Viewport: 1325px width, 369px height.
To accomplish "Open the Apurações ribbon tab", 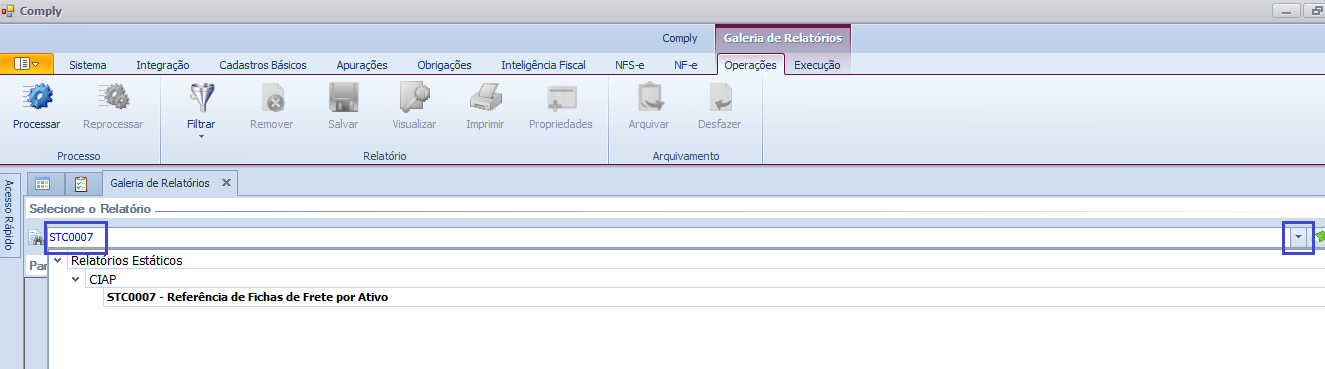I will click(x=362, y=65).
